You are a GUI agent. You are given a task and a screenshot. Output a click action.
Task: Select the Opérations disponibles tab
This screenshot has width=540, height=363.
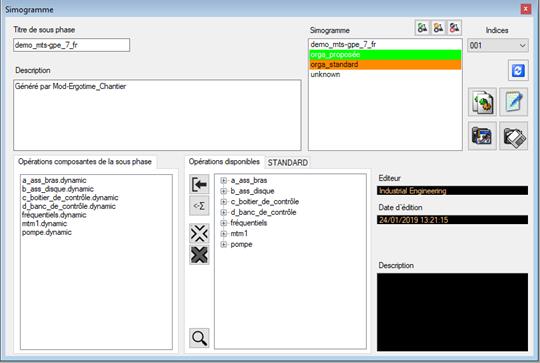click(x=224, y=162)
